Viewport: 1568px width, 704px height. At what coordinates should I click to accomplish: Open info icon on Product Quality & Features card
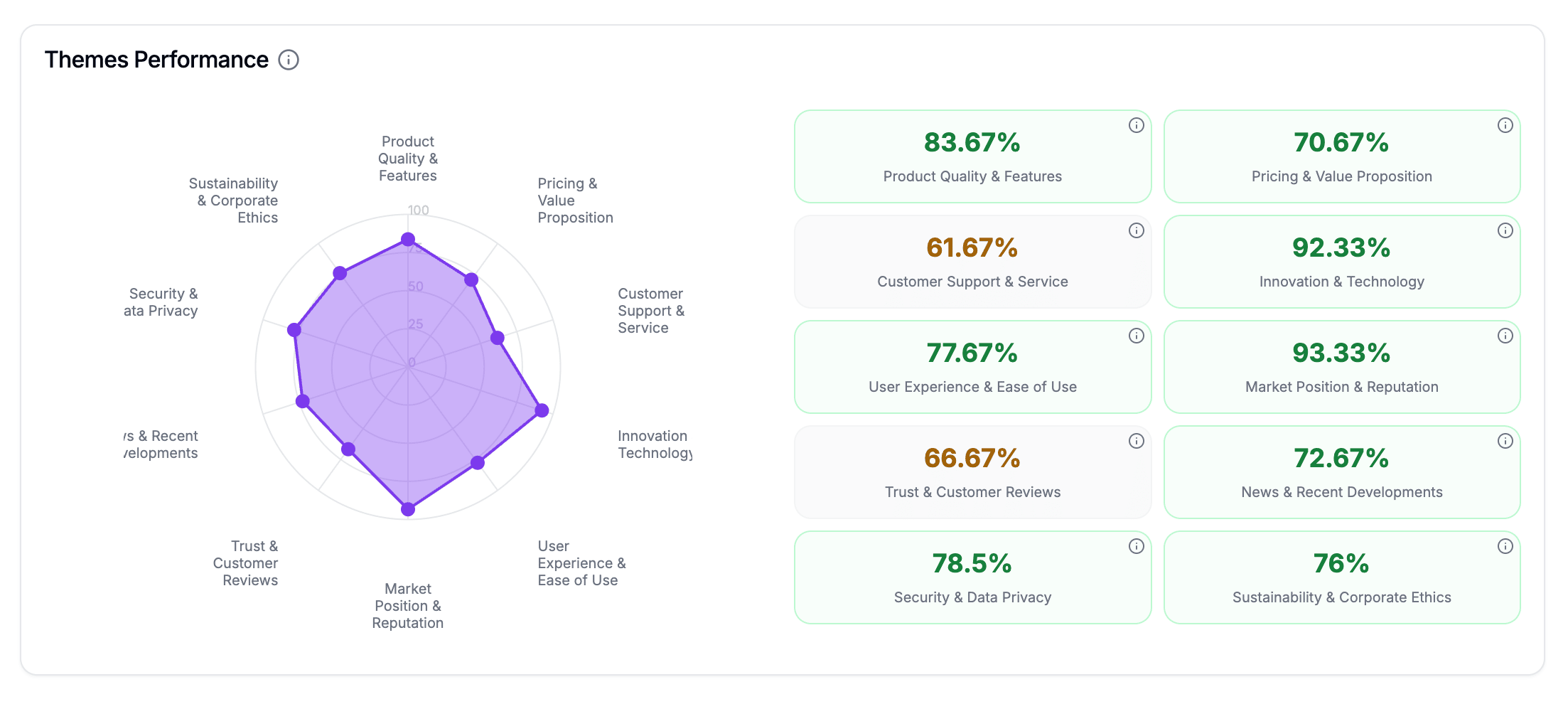(x=1136, y=125)
